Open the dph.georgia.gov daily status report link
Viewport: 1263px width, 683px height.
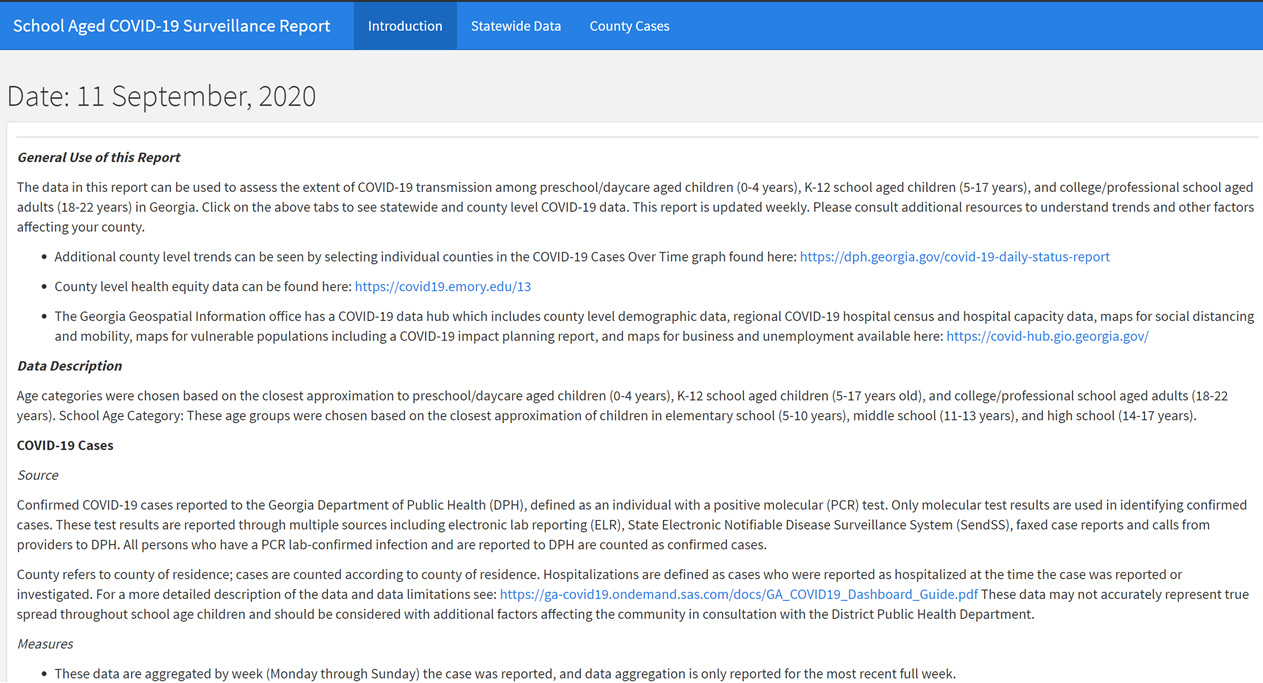point(954,257)
